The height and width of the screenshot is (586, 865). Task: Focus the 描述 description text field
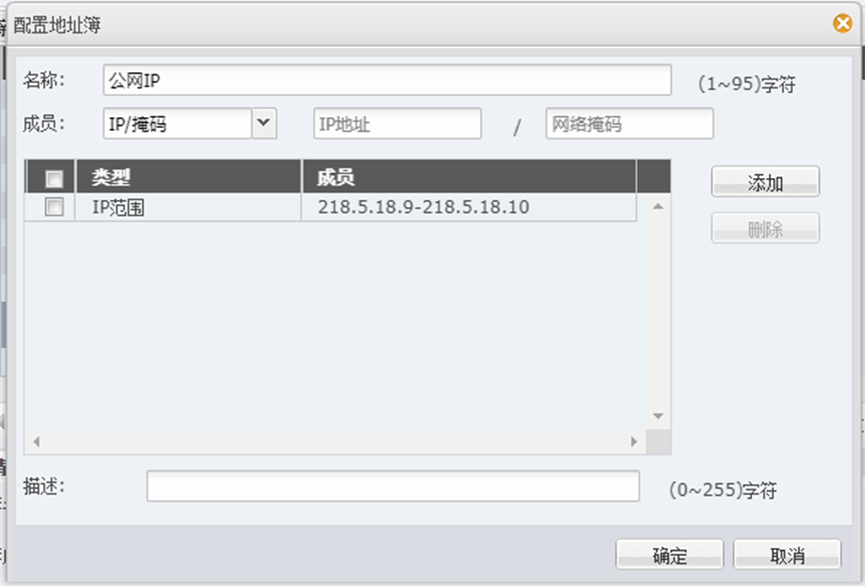pos(393,486)
